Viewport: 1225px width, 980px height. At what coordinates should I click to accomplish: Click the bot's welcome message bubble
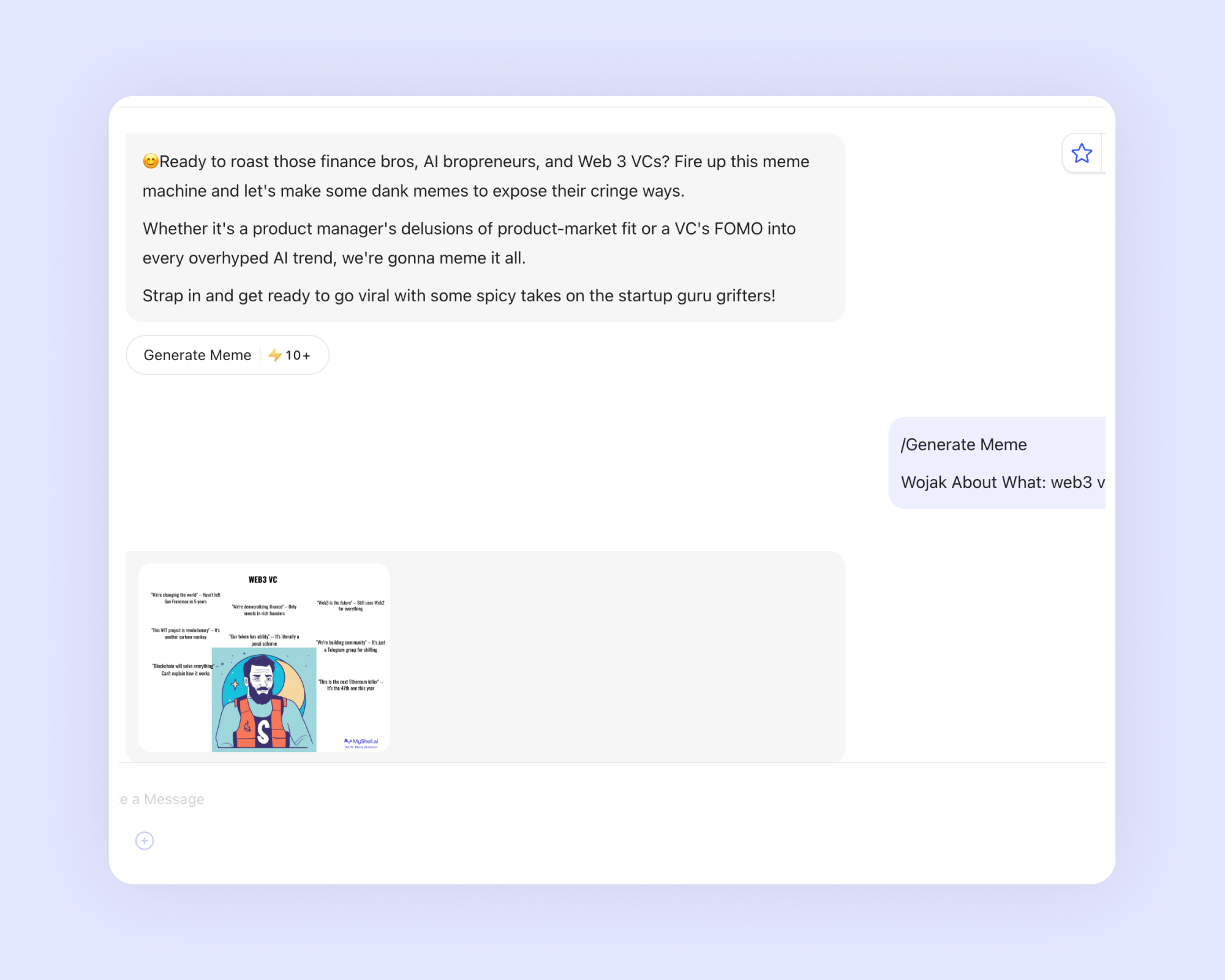[484, 228]
